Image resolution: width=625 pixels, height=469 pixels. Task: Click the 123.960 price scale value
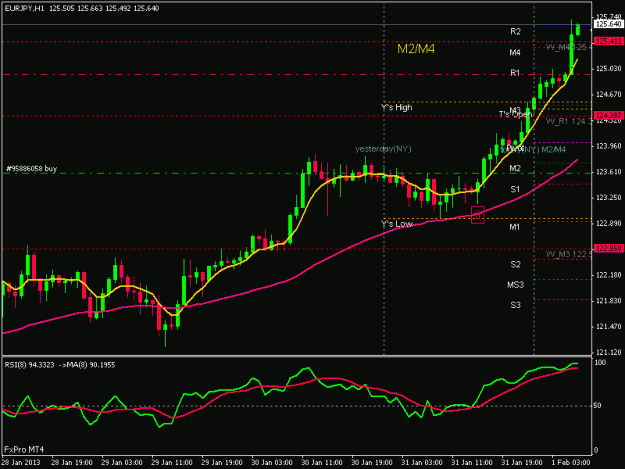[x=609, y=146]
